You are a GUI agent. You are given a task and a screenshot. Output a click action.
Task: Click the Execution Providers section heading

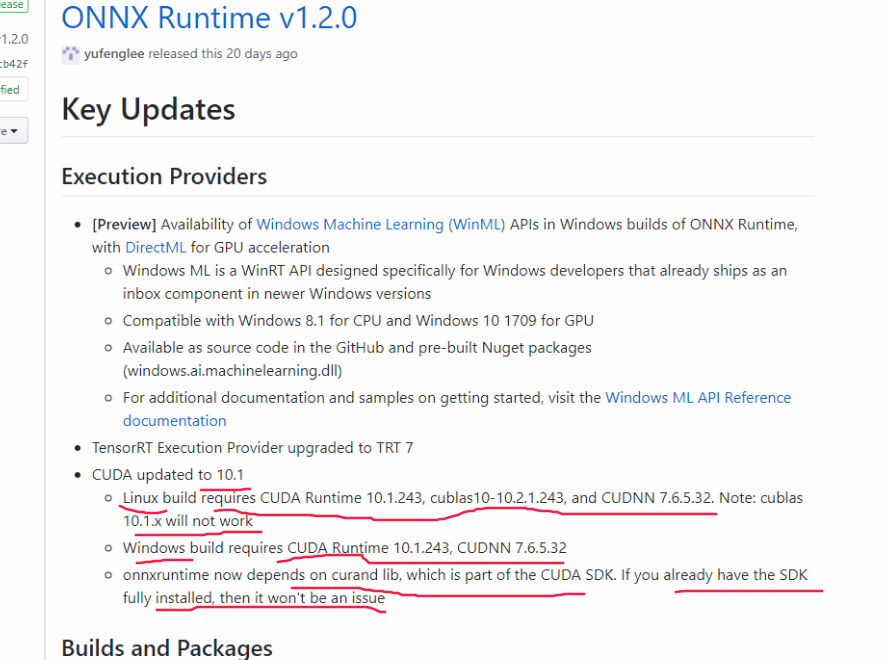164,176
